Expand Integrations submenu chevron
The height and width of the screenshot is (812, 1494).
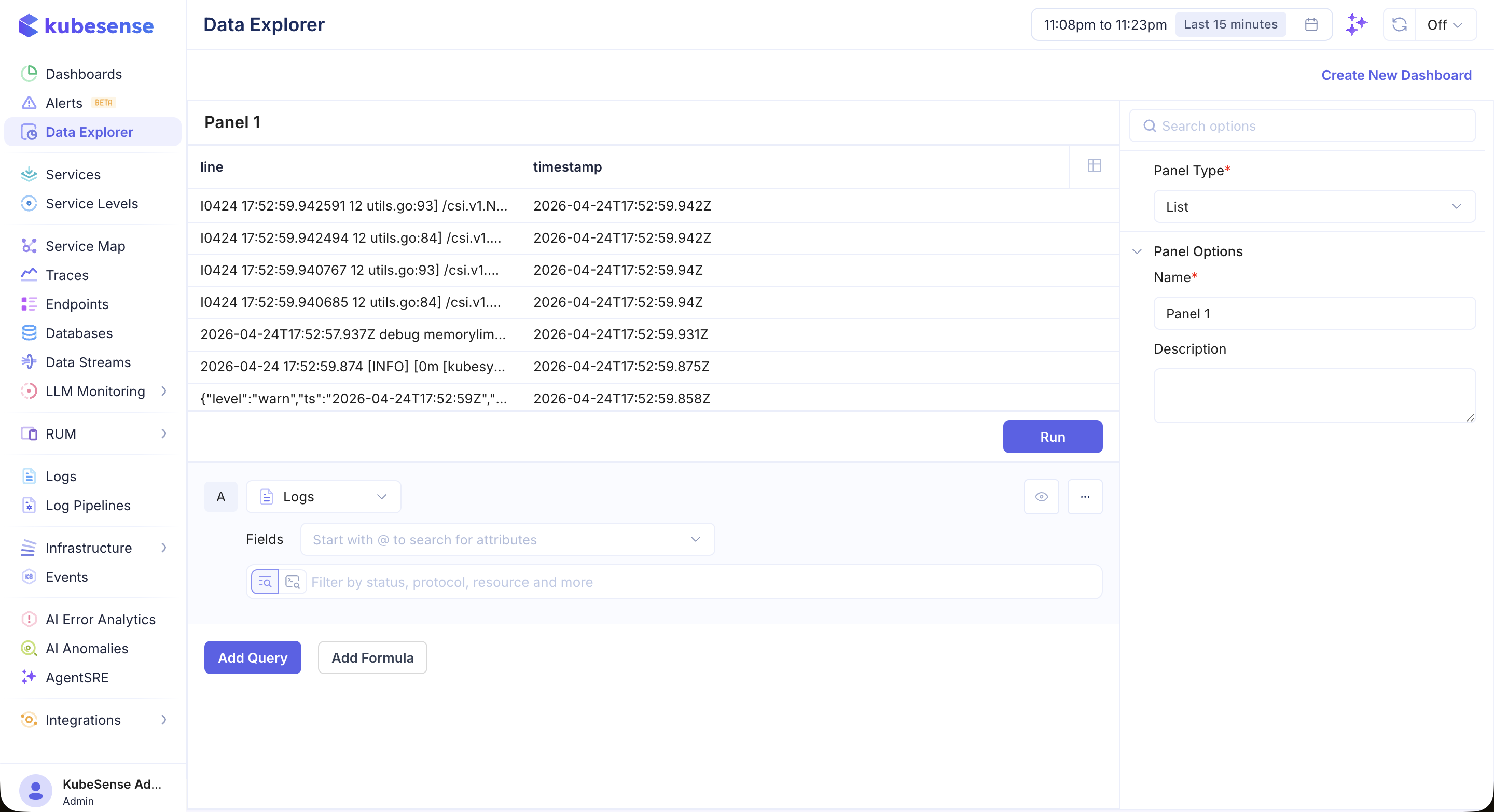pyautogui.click(x=163, y=719)
